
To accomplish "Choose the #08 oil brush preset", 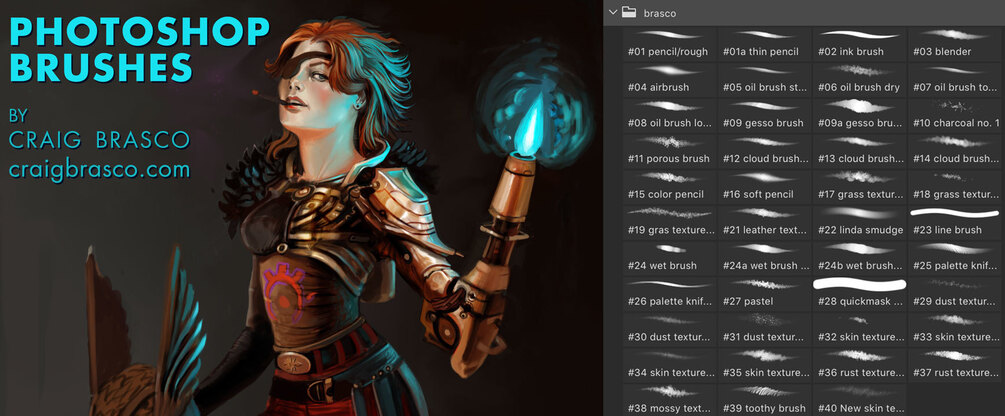I will 670,115.
